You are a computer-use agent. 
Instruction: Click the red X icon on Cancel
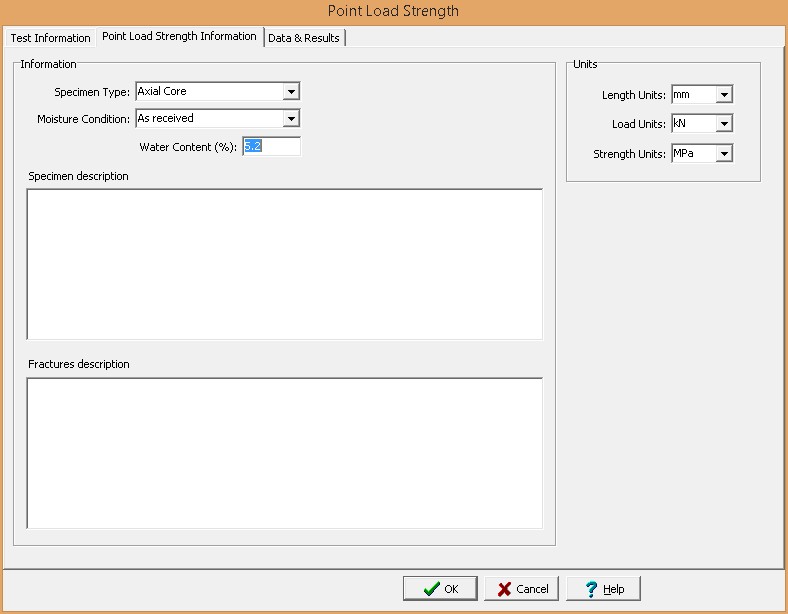(505, 589)
